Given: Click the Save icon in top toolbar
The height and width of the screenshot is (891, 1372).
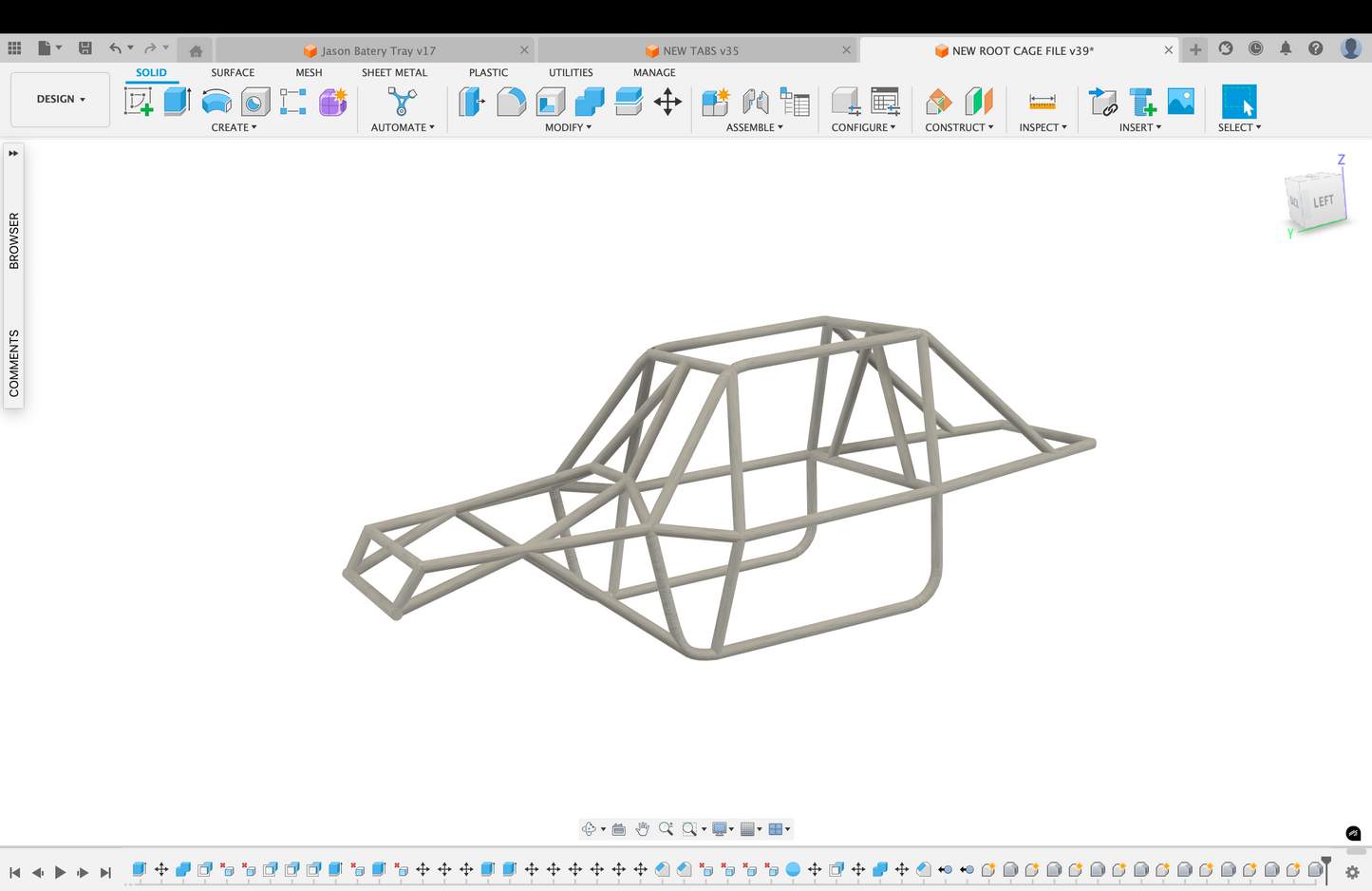Looking at the screenshot, I should pos(85,48).
